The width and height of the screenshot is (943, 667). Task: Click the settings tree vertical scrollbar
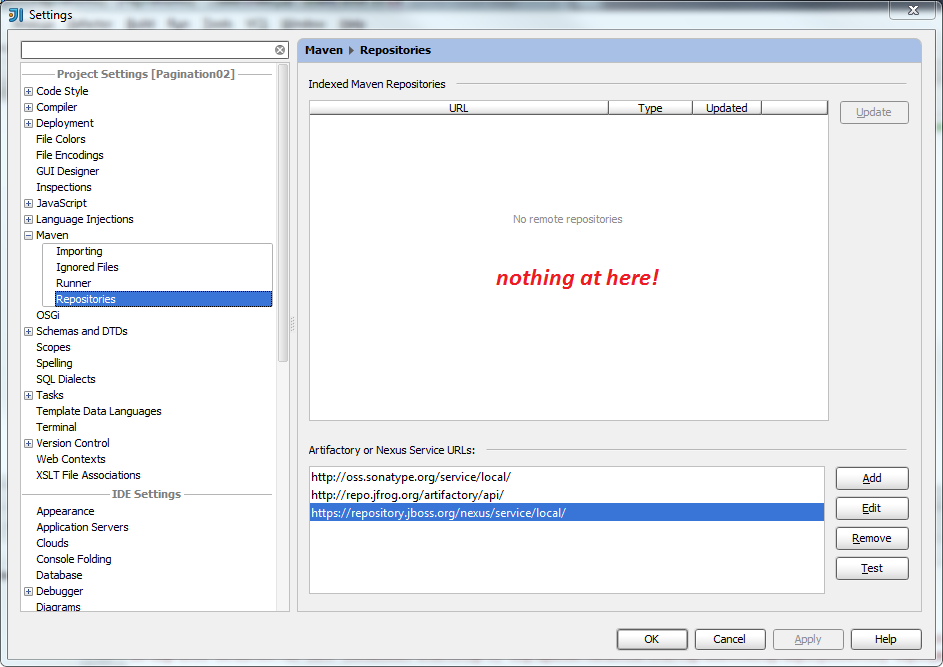[283, 212]
